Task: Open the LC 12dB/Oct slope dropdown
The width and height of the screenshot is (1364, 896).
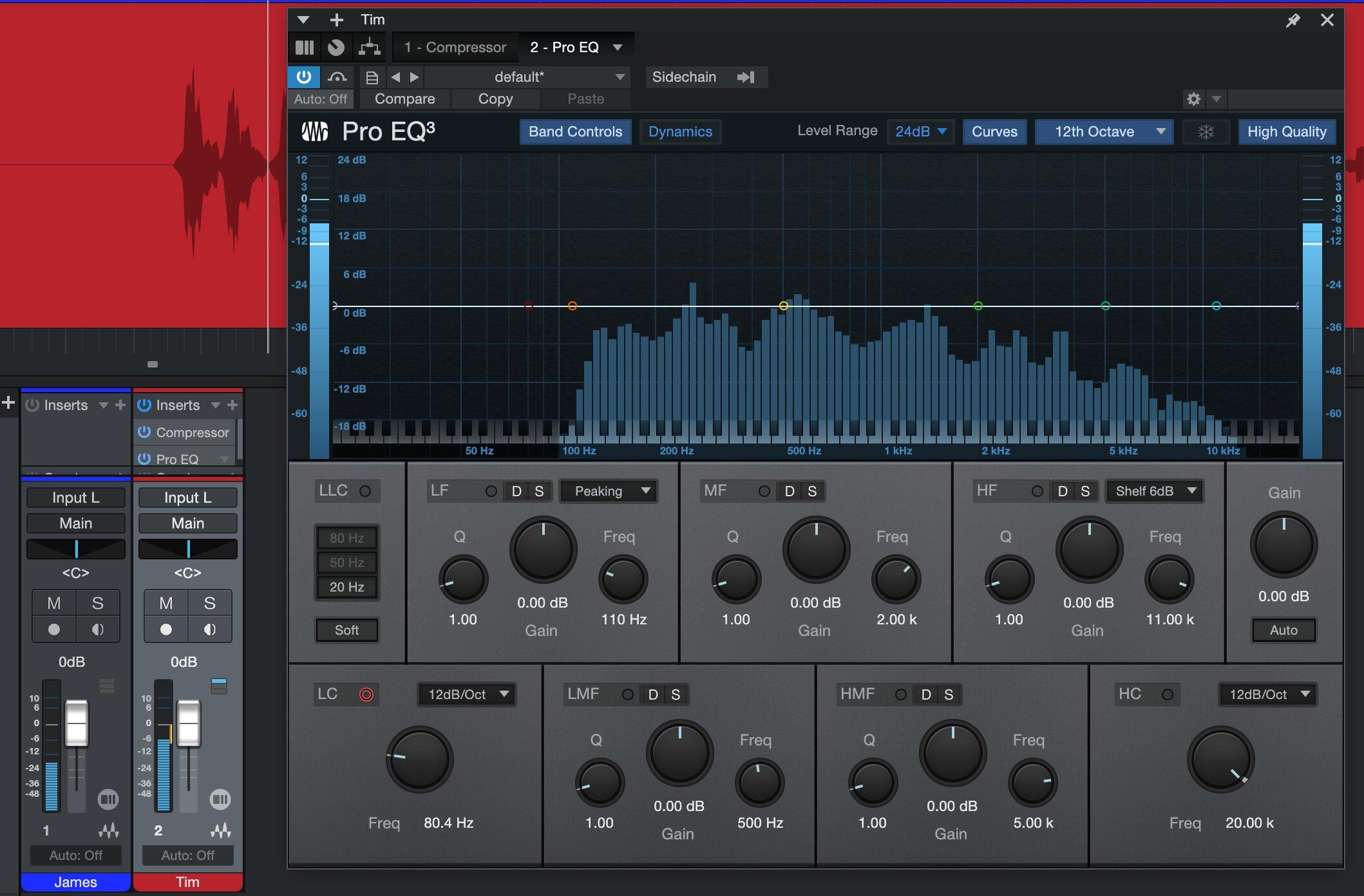Action: [466, 695]
